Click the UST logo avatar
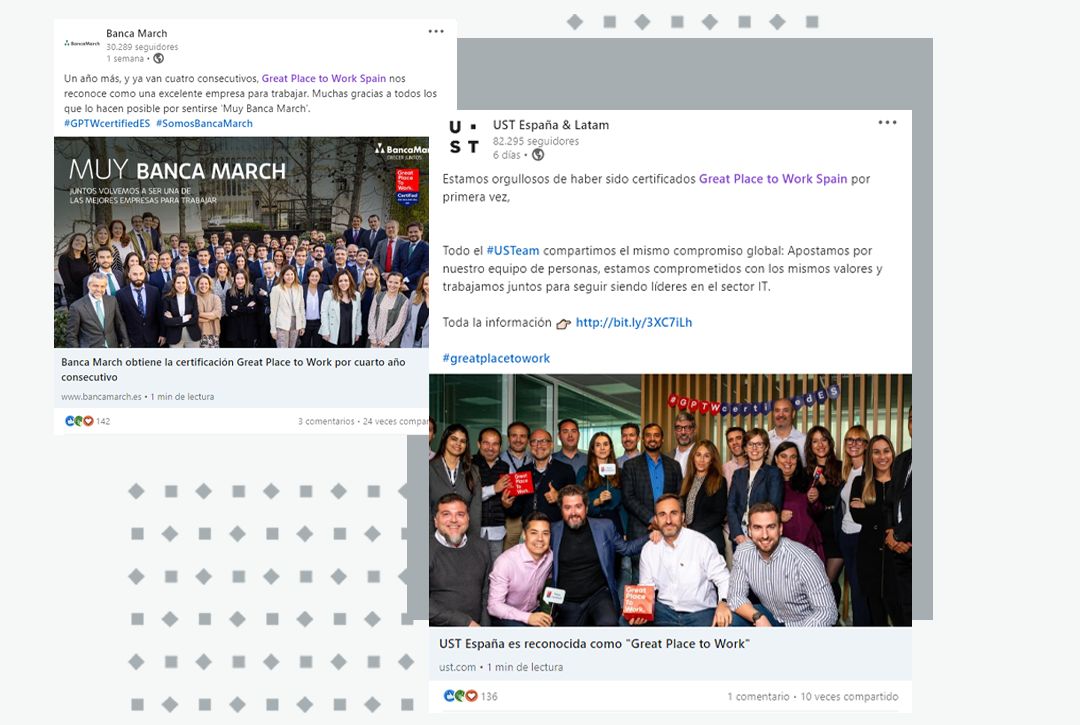This screenshot has width=1080, height=725. point(464,137)
